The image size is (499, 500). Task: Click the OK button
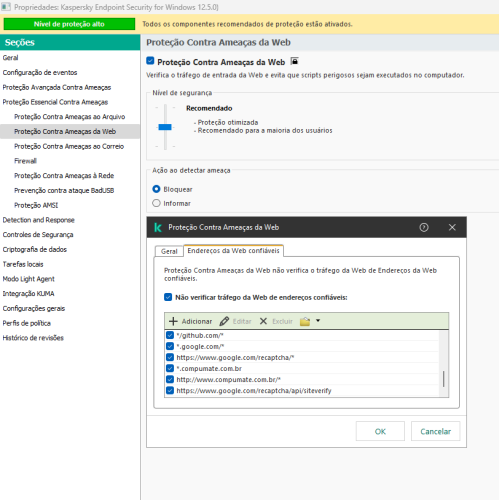380,431
